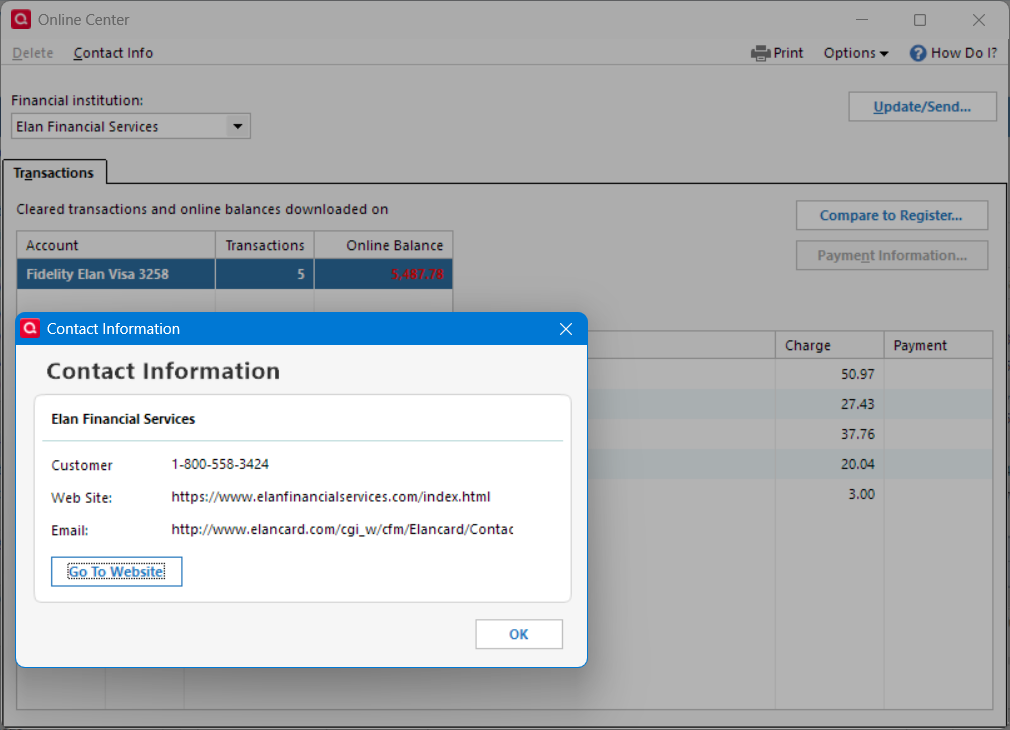Click the Online Balance column header
Screen dimensions: 1010x730
(383, 245)
